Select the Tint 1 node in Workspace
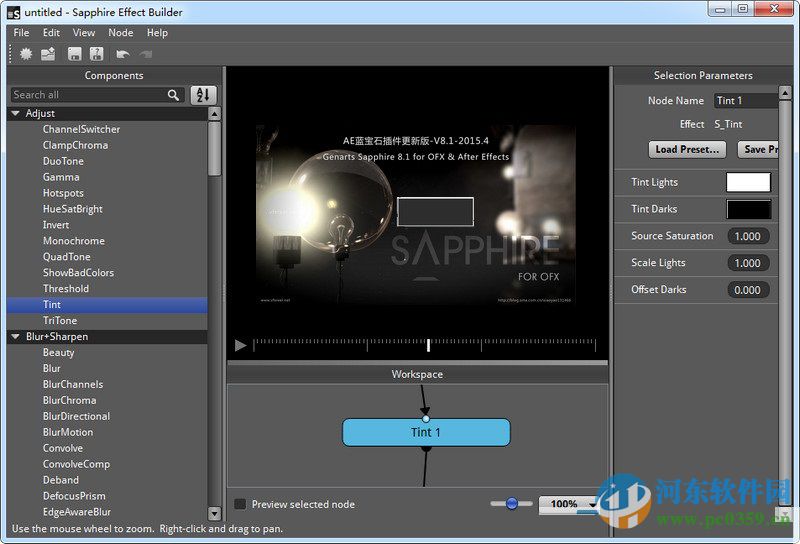 coord(426,433)
